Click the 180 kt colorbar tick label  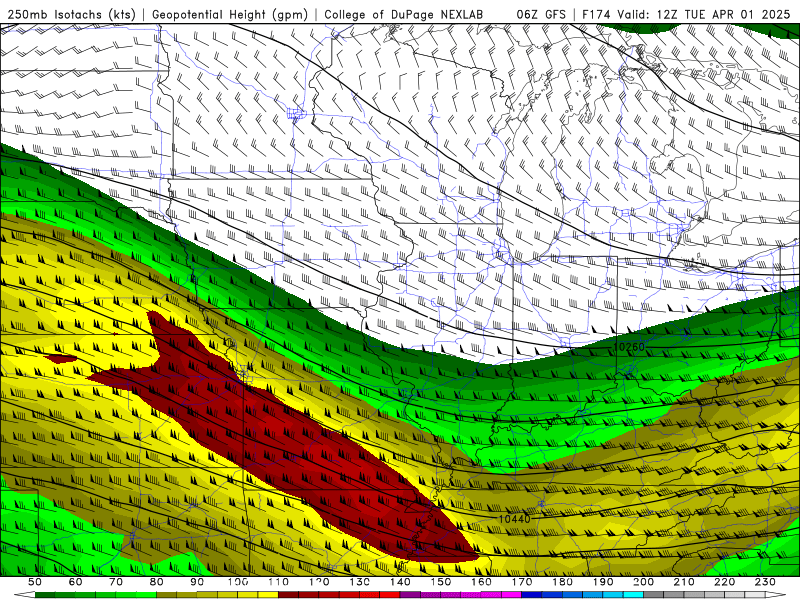click(562, 582)
